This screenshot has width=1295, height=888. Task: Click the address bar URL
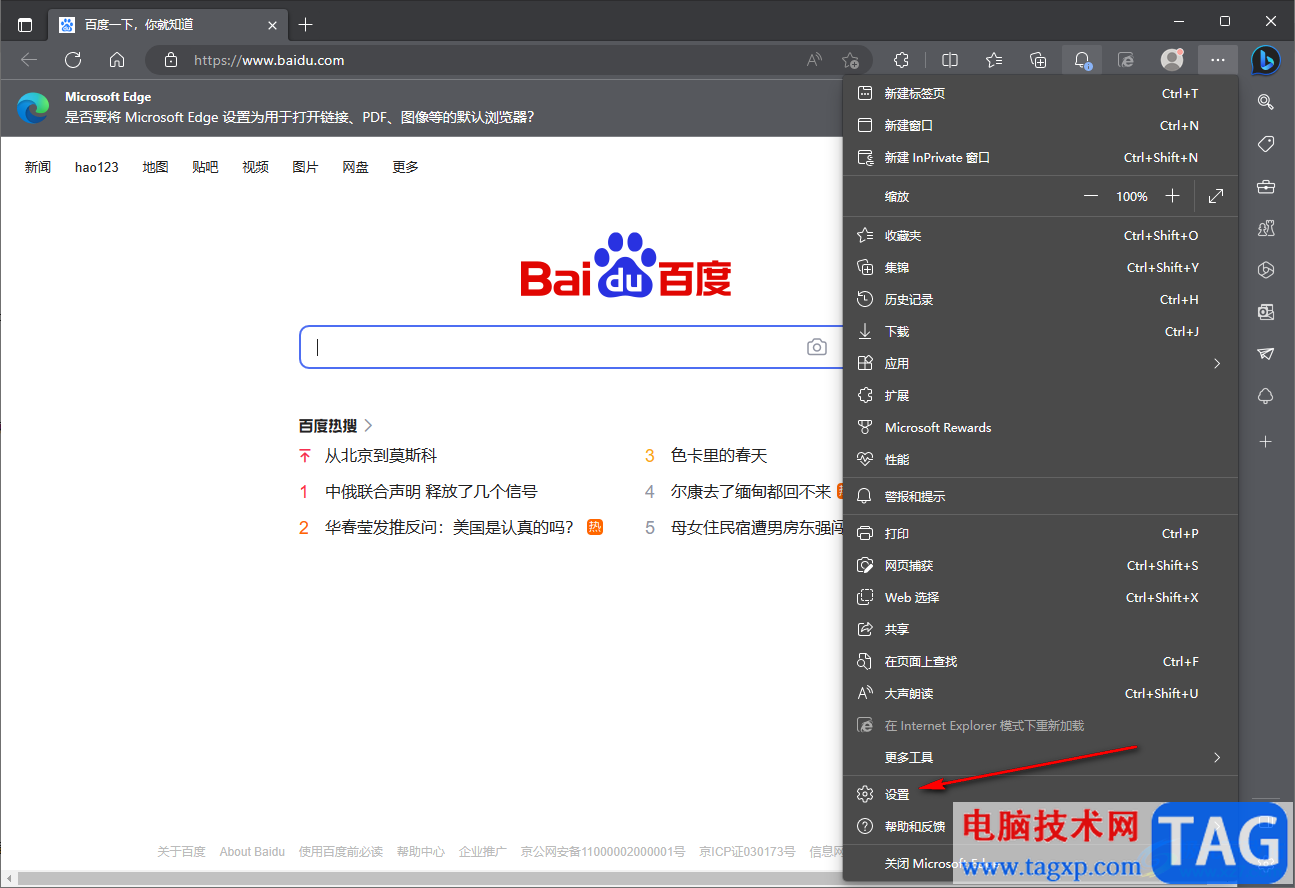(x=269, y=60)
